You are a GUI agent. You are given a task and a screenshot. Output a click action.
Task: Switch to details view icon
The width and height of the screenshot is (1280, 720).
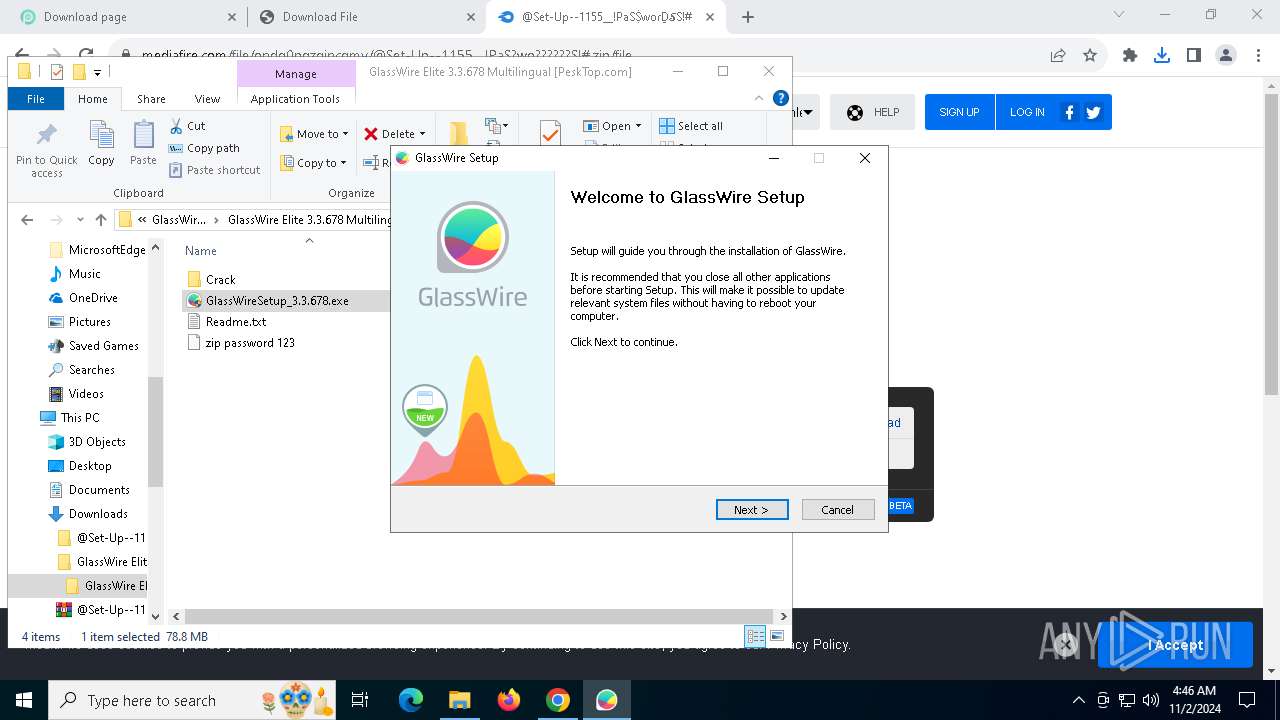(x=755, y=637)
